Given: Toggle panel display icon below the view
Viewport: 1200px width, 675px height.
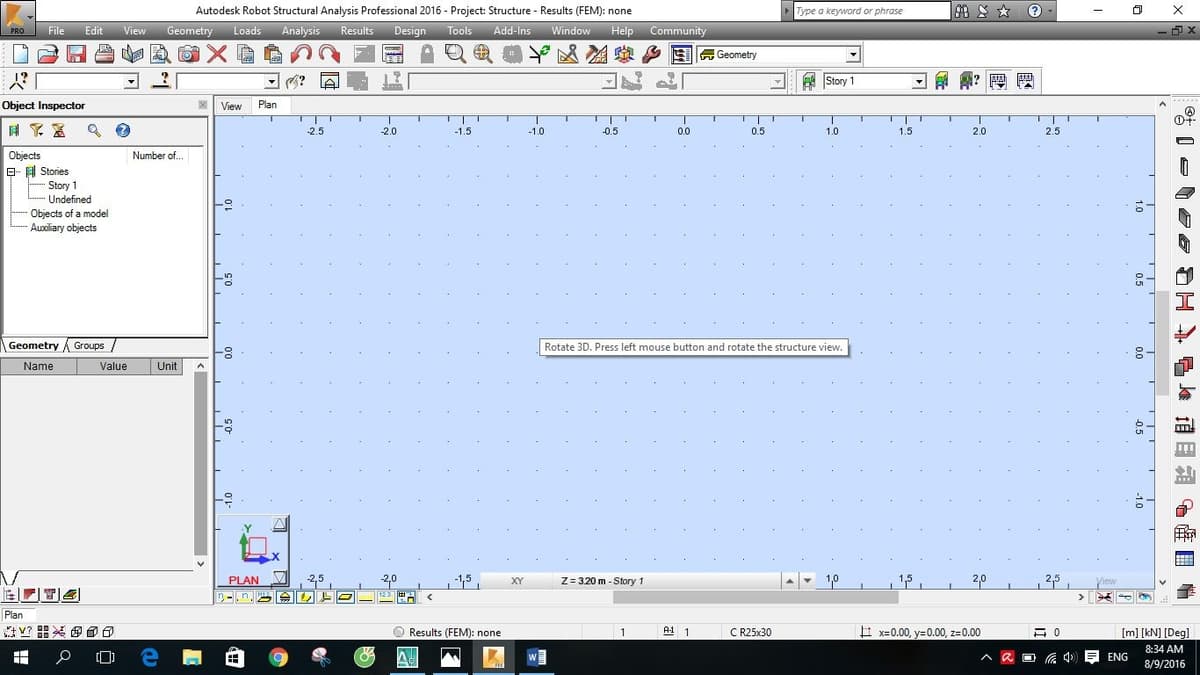Looking at the screenshot, I should pyautogui.click(x=344, y=597).
